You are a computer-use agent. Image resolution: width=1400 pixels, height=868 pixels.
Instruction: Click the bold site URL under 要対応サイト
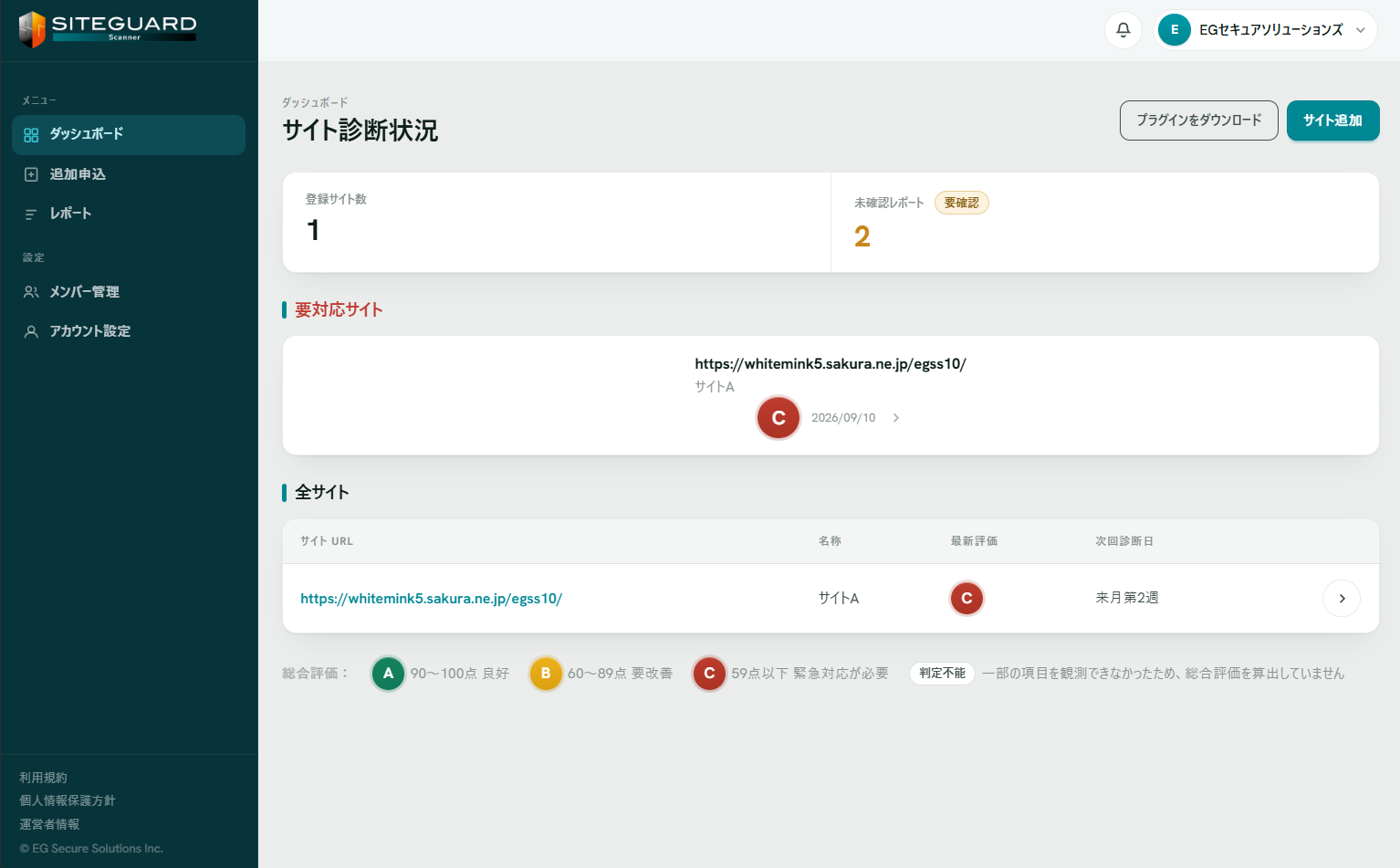click(831, 364)
